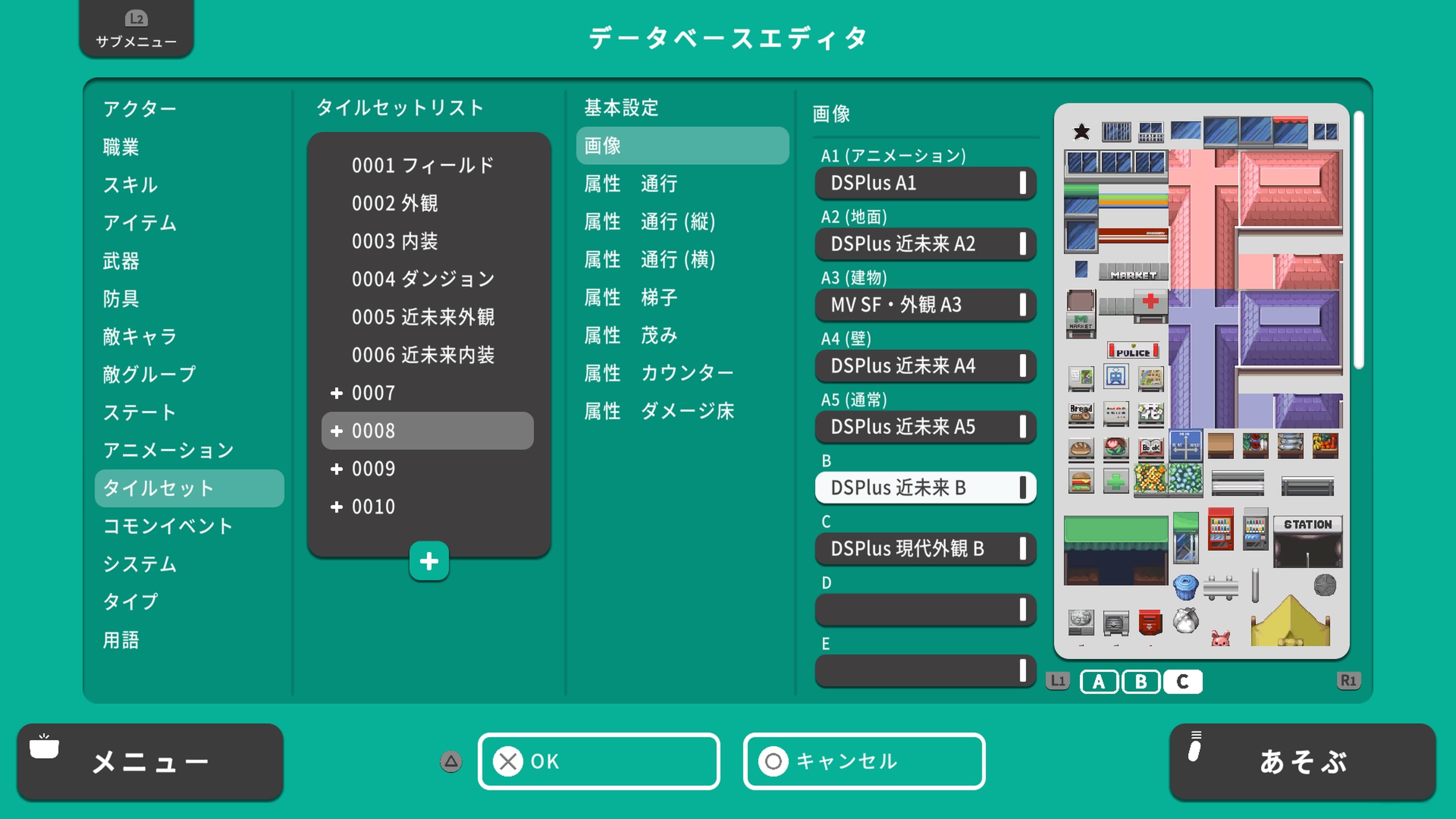1456x819 pixels.
Task: Click the green plus button to add a tileset
Action: point(429,561)
